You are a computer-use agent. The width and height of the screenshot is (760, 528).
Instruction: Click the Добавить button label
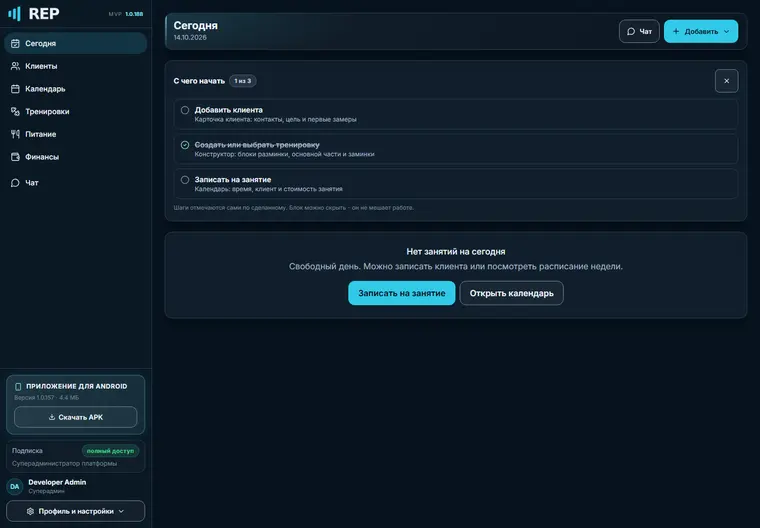(x=701, y=32)
